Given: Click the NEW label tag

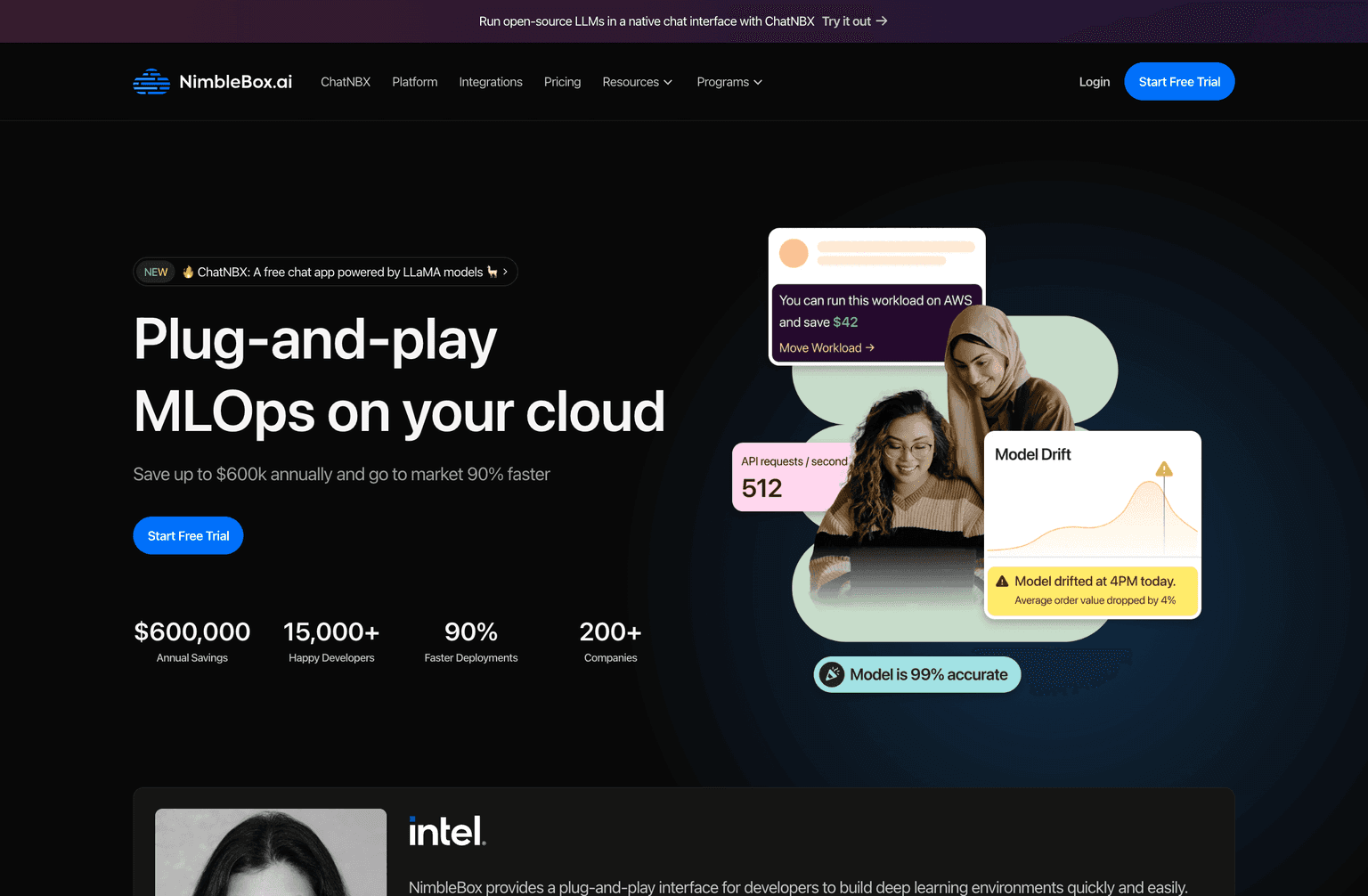Looking at the screenshot, I should click(x=156, y=273).
